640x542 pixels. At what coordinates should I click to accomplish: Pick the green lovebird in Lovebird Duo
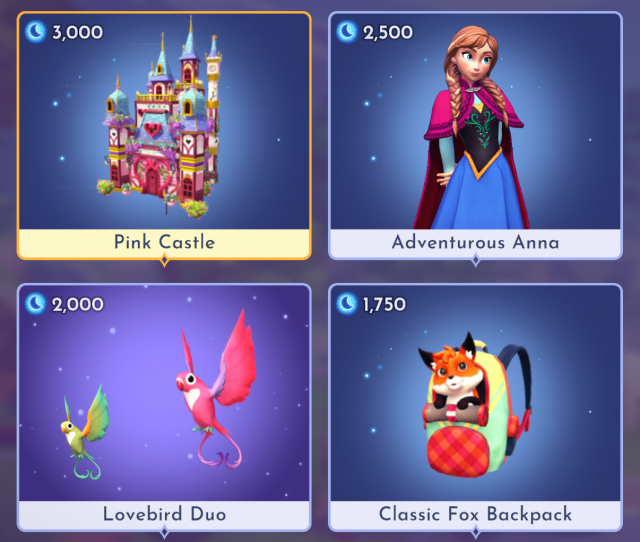(85, 432)
